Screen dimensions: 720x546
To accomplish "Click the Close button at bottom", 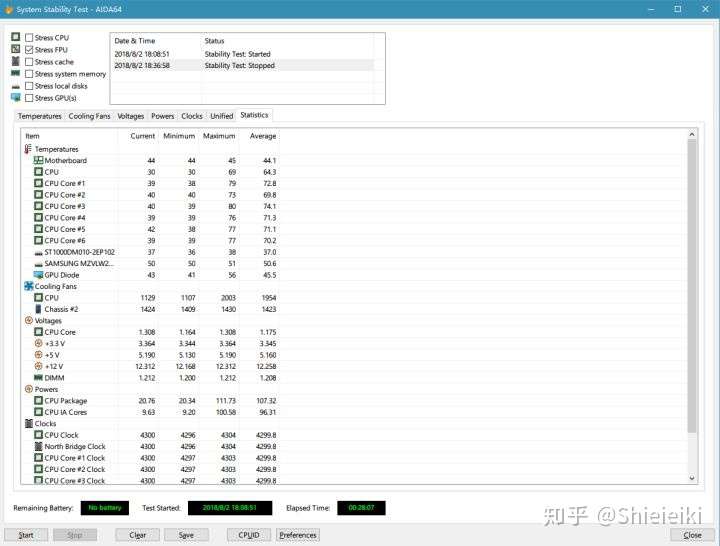I will 692,535.
